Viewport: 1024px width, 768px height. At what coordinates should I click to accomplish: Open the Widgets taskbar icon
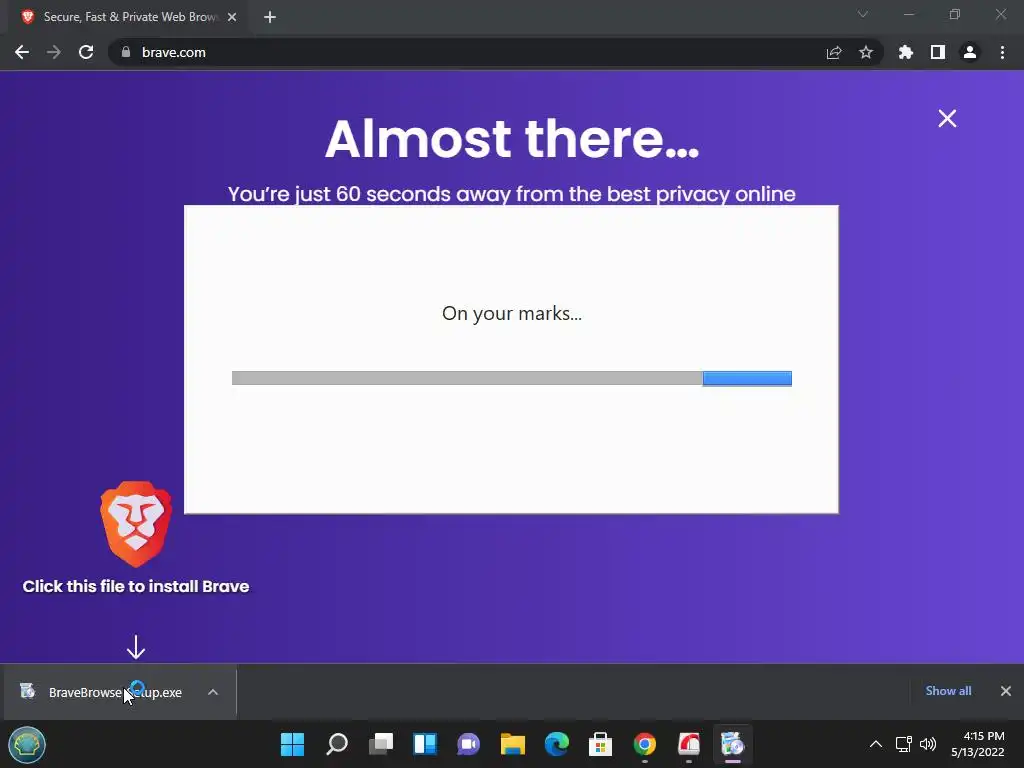[424, 744]
